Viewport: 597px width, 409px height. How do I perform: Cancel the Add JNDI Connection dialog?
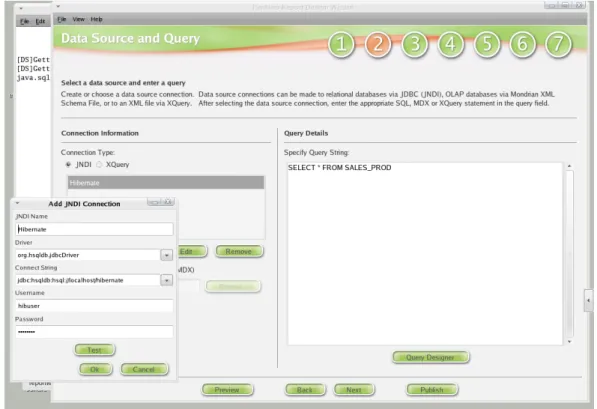click(x=144, y=369)
